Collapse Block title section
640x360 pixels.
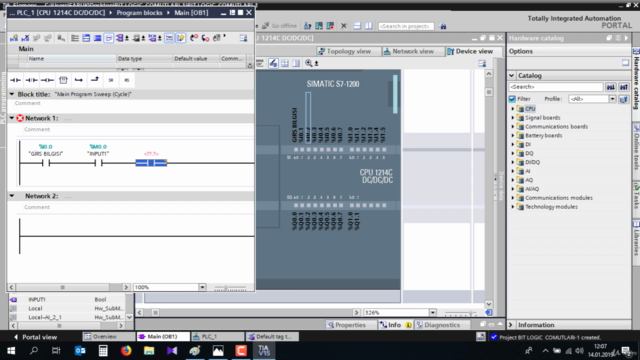[12, 94]
